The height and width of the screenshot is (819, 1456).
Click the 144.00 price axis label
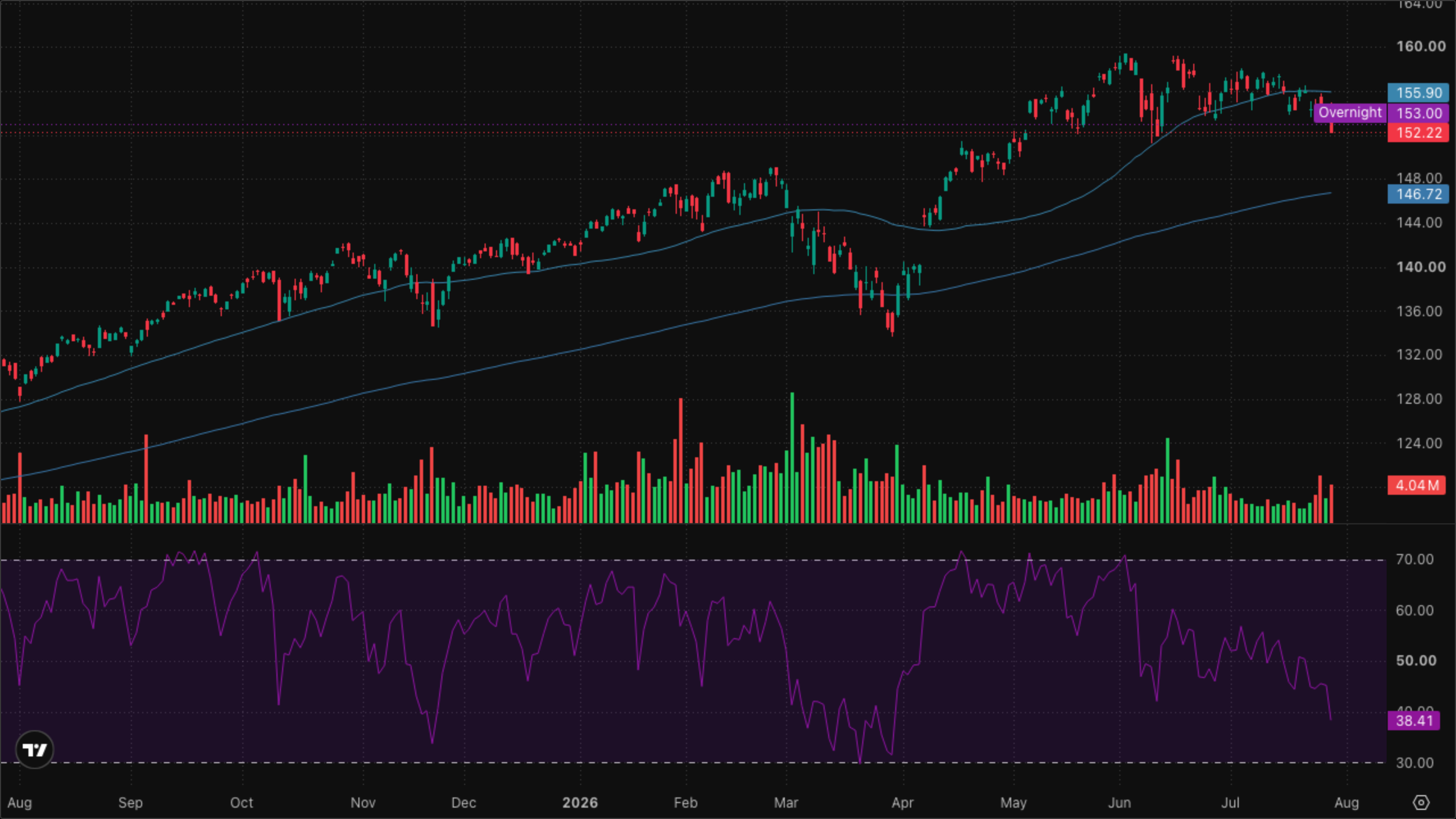[x=1419, y=222]
